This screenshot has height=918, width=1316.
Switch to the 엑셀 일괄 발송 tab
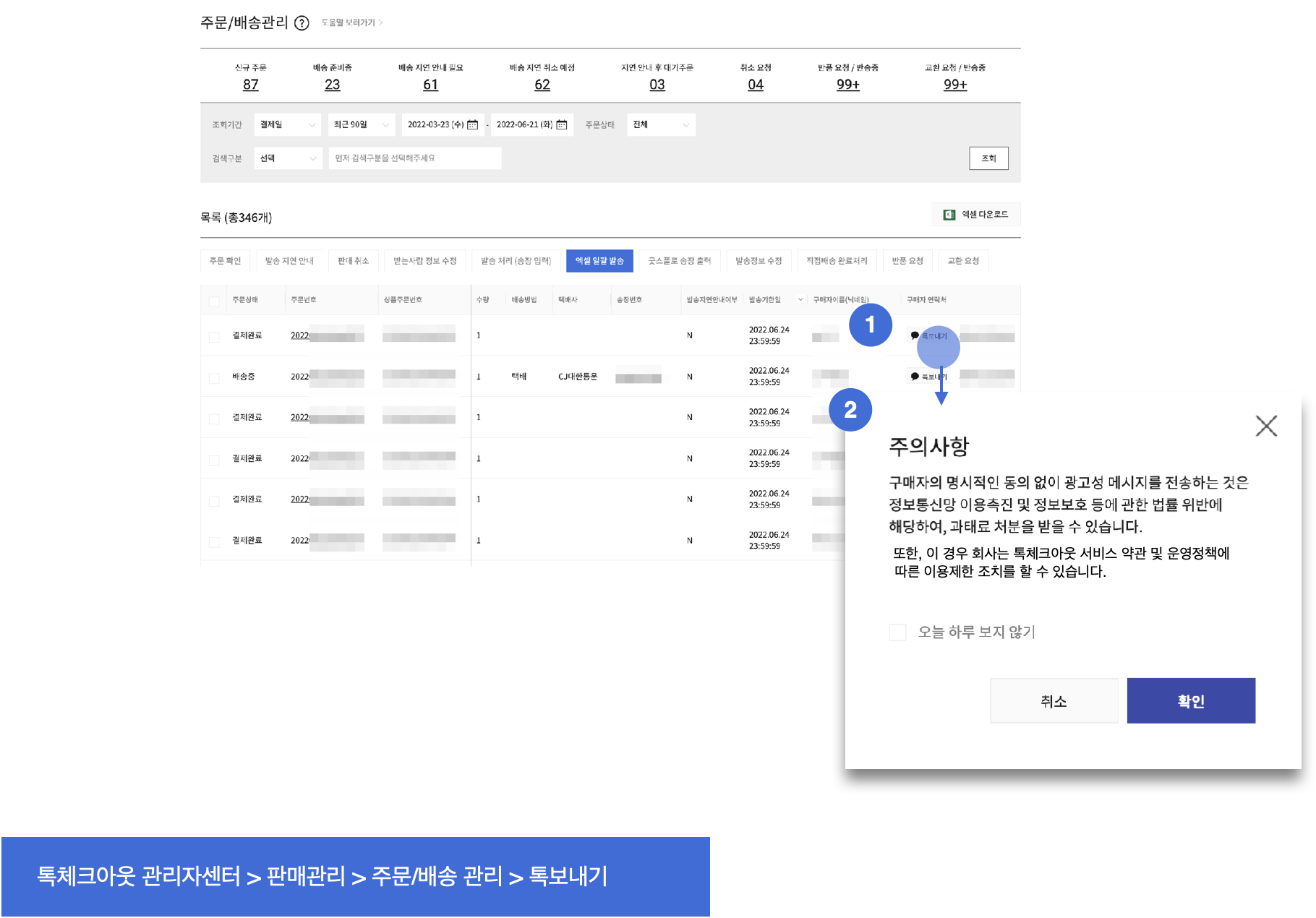pos(599,261)
